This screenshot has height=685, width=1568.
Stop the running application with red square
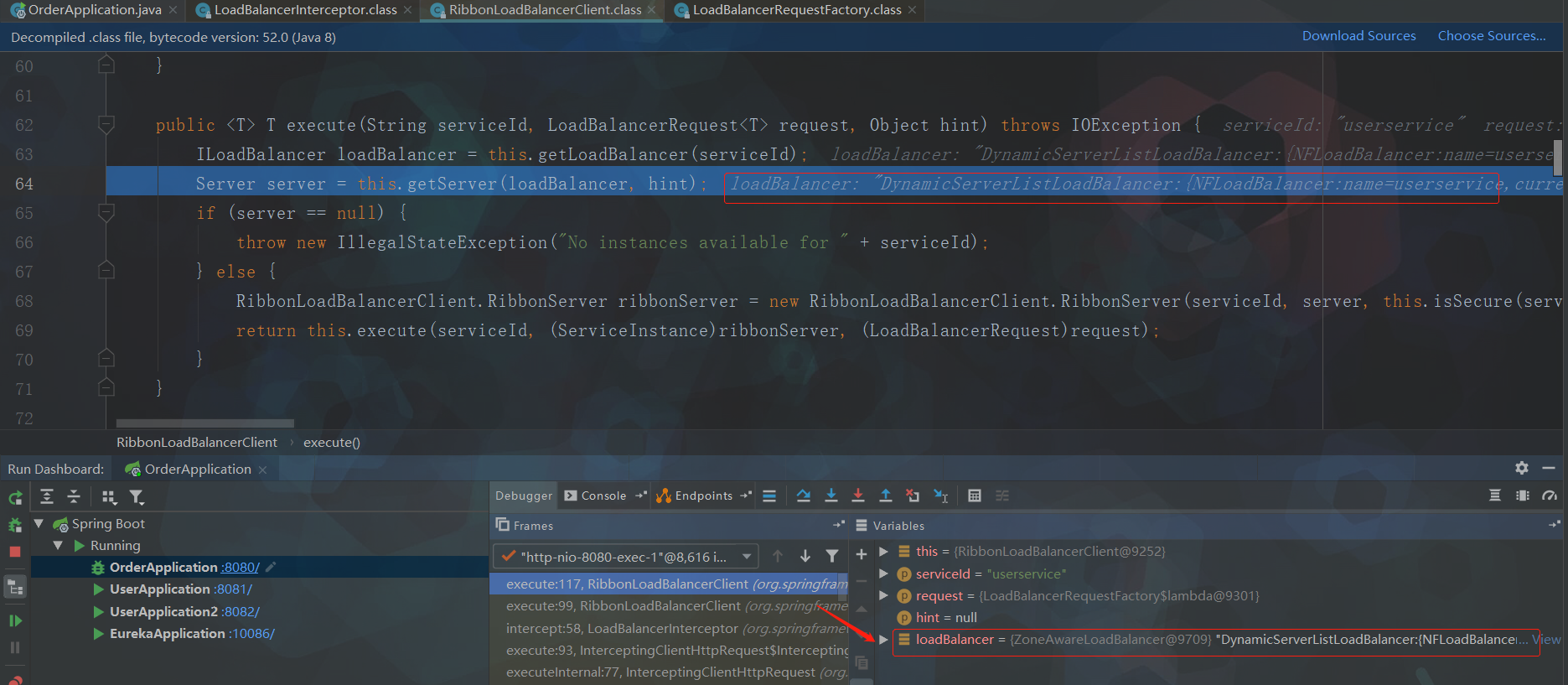click(15, 552)
